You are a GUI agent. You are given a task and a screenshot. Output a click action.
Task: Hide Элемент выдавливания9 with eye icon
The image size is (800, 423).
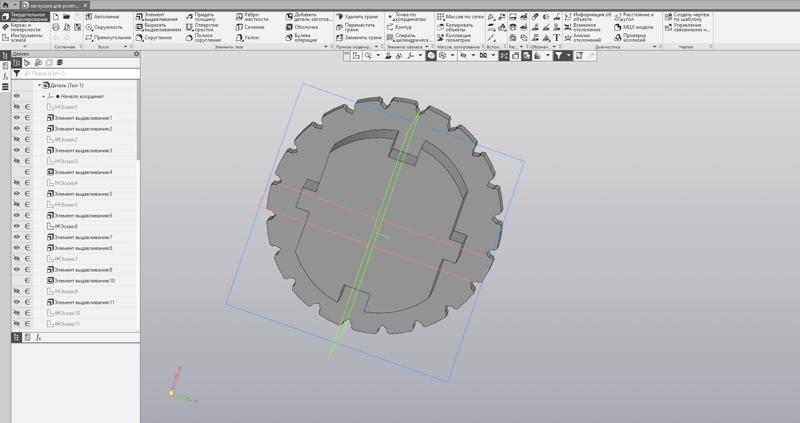pos(17,269)
